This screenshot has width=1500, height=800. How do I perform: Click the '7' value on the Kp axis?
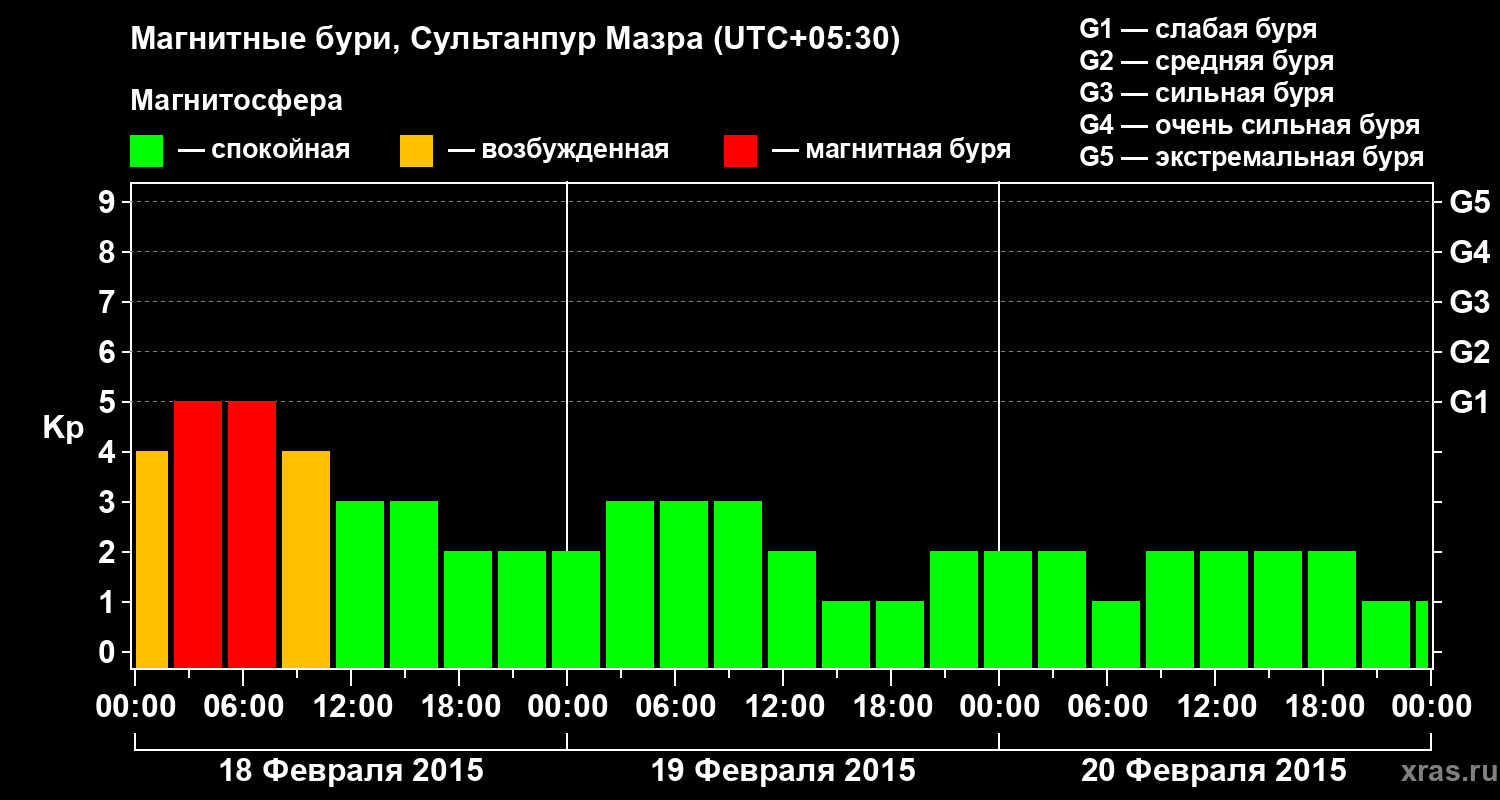coord(109,303)
